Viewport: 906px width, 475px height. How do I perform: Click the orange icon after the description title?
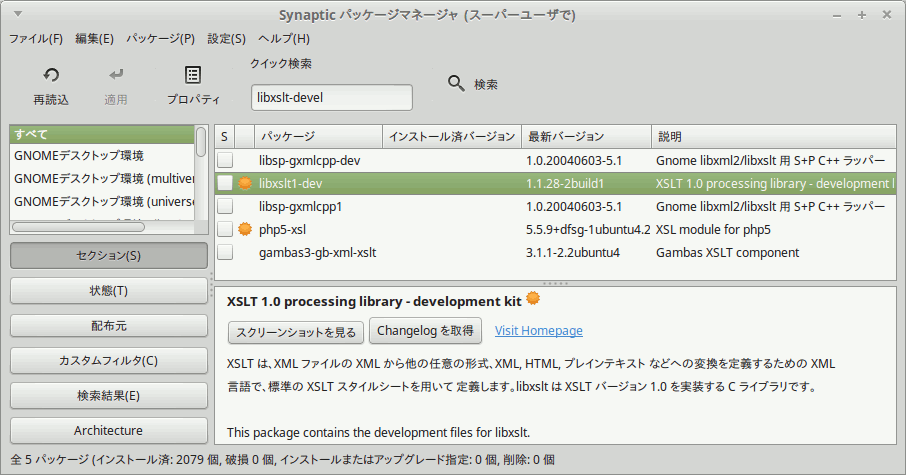[533, 298]
